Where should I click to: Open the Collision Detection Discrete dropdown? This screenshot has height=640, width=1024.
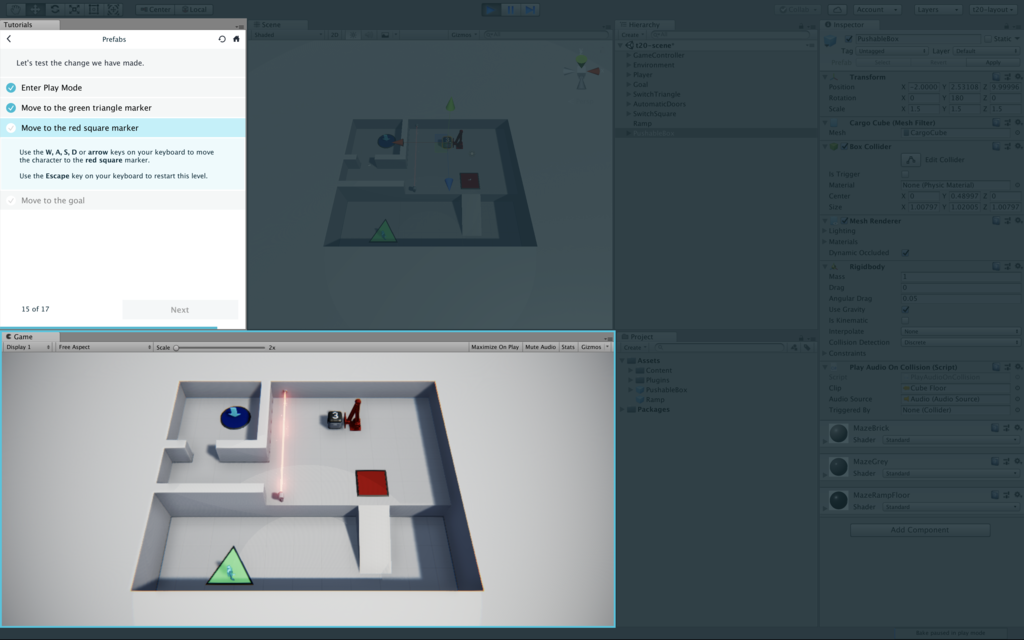coord(960,342)
